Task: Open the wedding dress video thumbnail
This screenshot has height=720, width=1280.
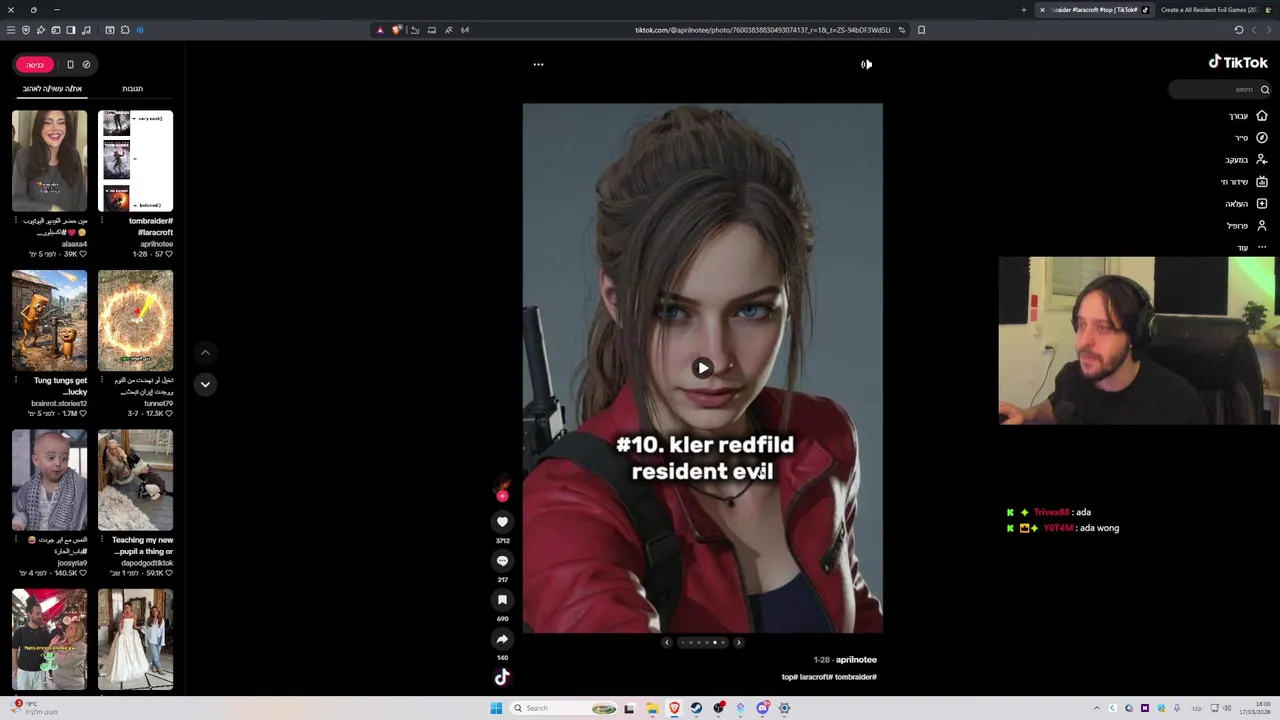Action: coord(135,640)
